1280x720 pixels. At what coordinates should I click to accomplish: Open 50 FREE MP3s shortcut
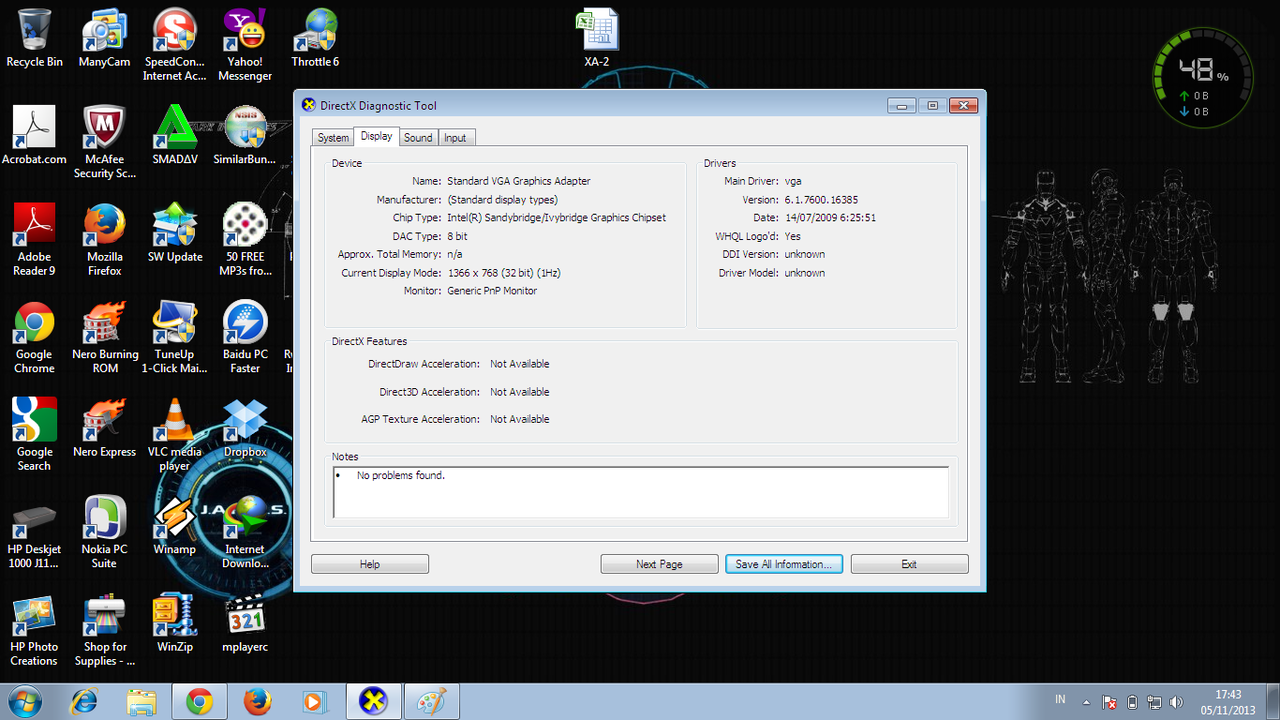245,240
